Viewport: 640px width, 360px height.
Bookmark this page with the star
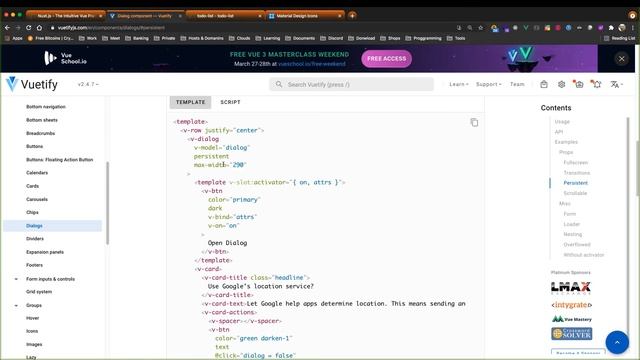(x=481, y=28)
